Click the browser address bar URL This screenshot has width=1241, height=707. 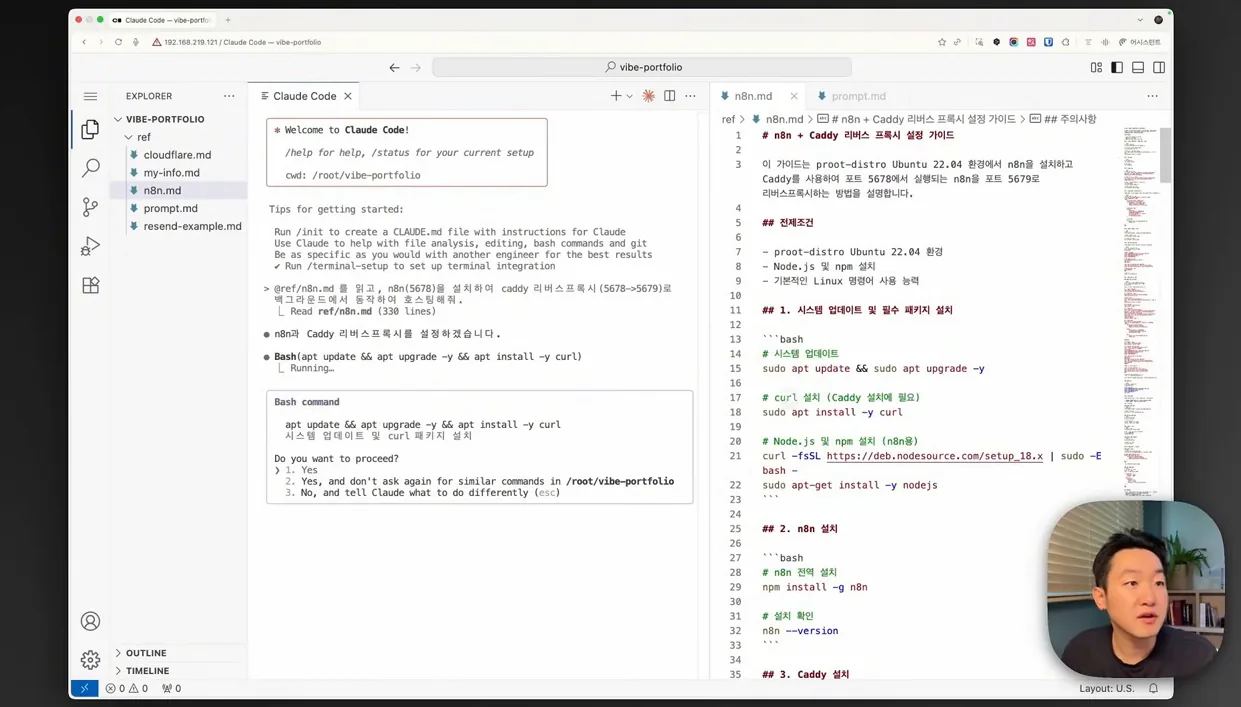(243, 42)
